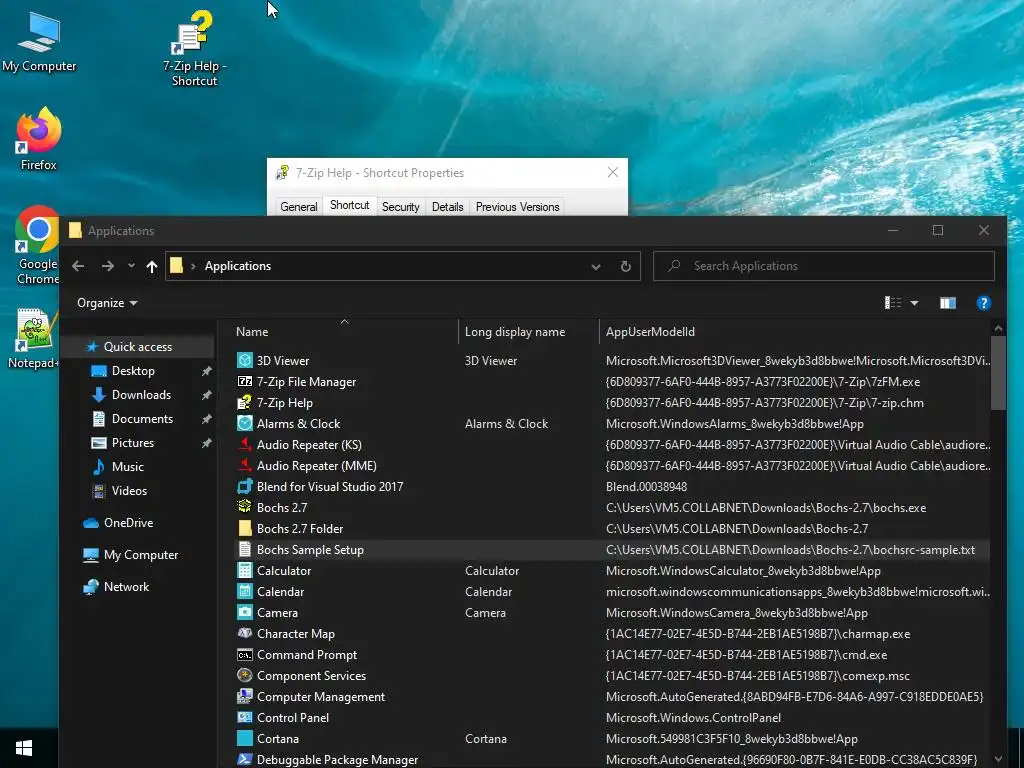Switch to Shortcut tab in Properties dialog

point(349,205)
